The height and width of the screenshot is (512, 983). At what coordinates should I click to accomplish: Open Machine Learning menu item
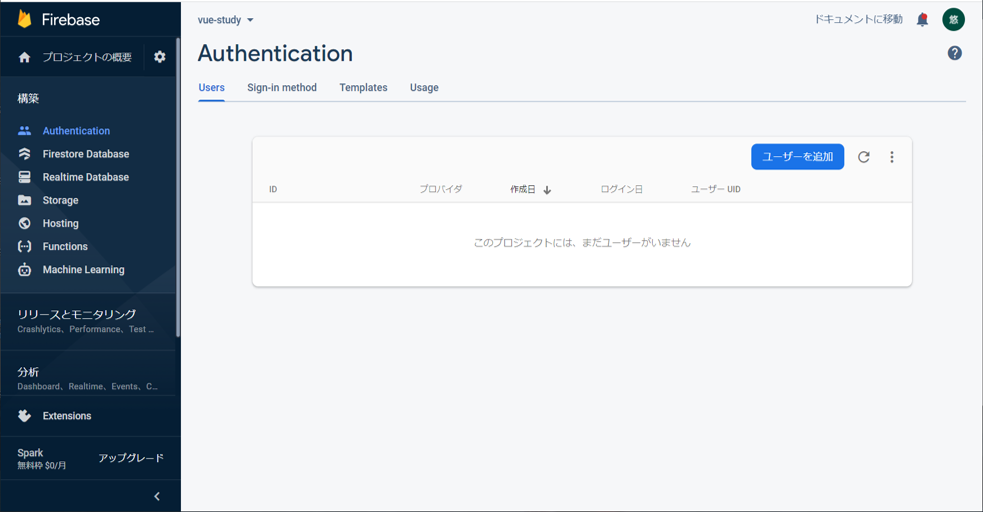pyautogui.click(x=83, y=270)
